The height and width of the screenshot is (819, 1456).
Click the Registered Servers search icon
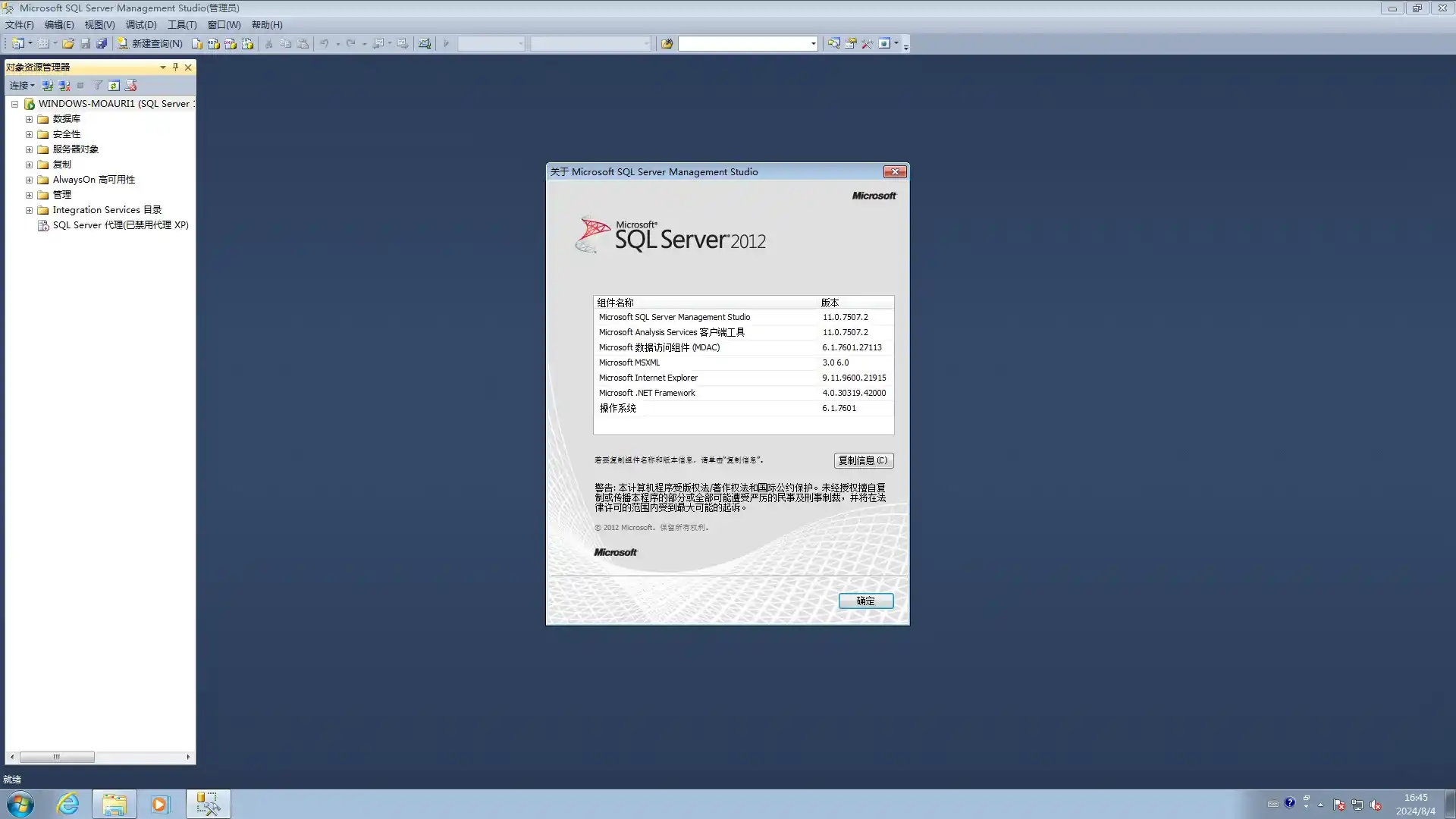click(833, 44)
